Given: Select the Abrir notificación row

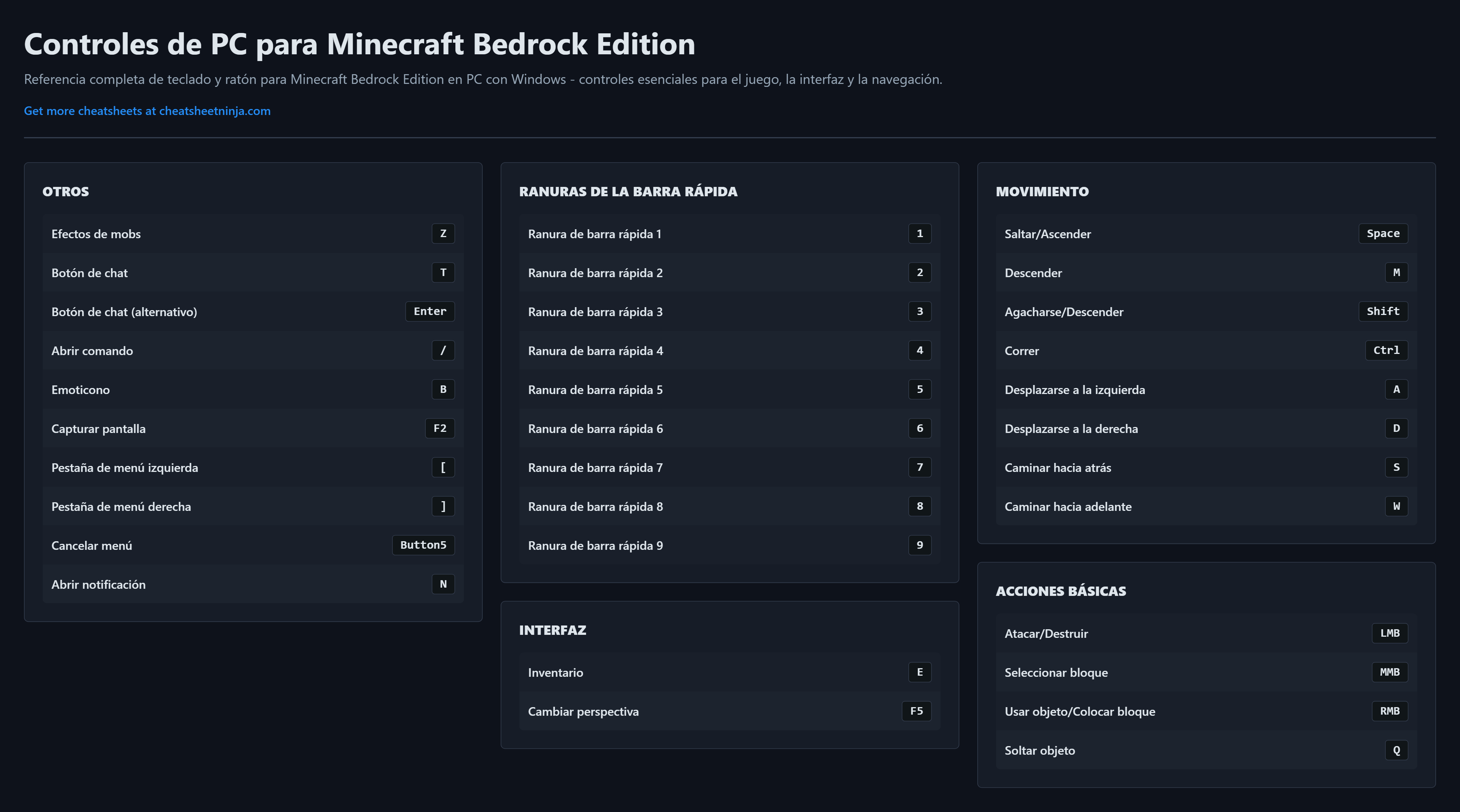Looking at the screenshot, I should 252,584.
